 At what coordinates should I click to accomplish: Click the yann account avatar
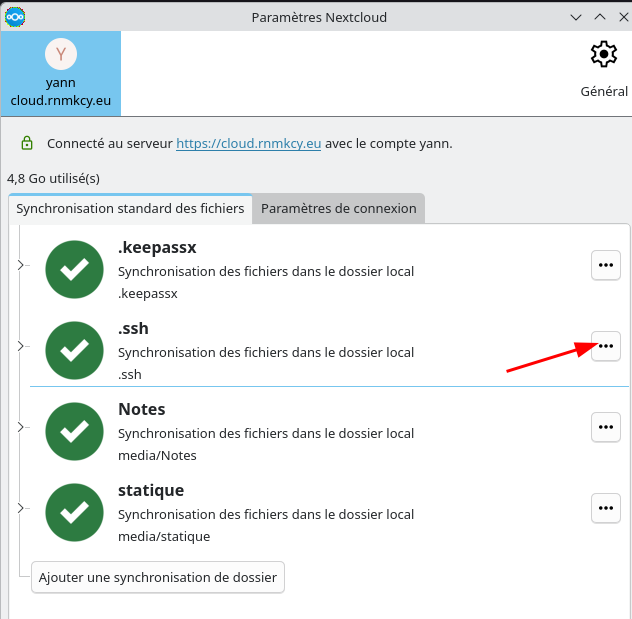(61, 54)
